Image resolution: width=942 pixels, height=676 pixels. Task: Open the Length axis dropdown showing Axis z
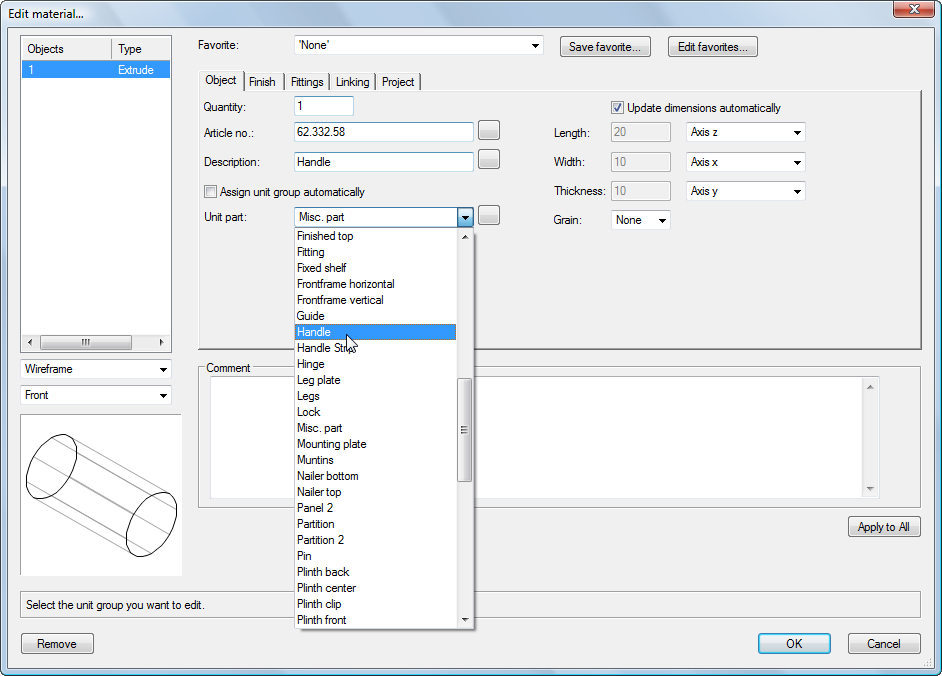coord(746,132)
